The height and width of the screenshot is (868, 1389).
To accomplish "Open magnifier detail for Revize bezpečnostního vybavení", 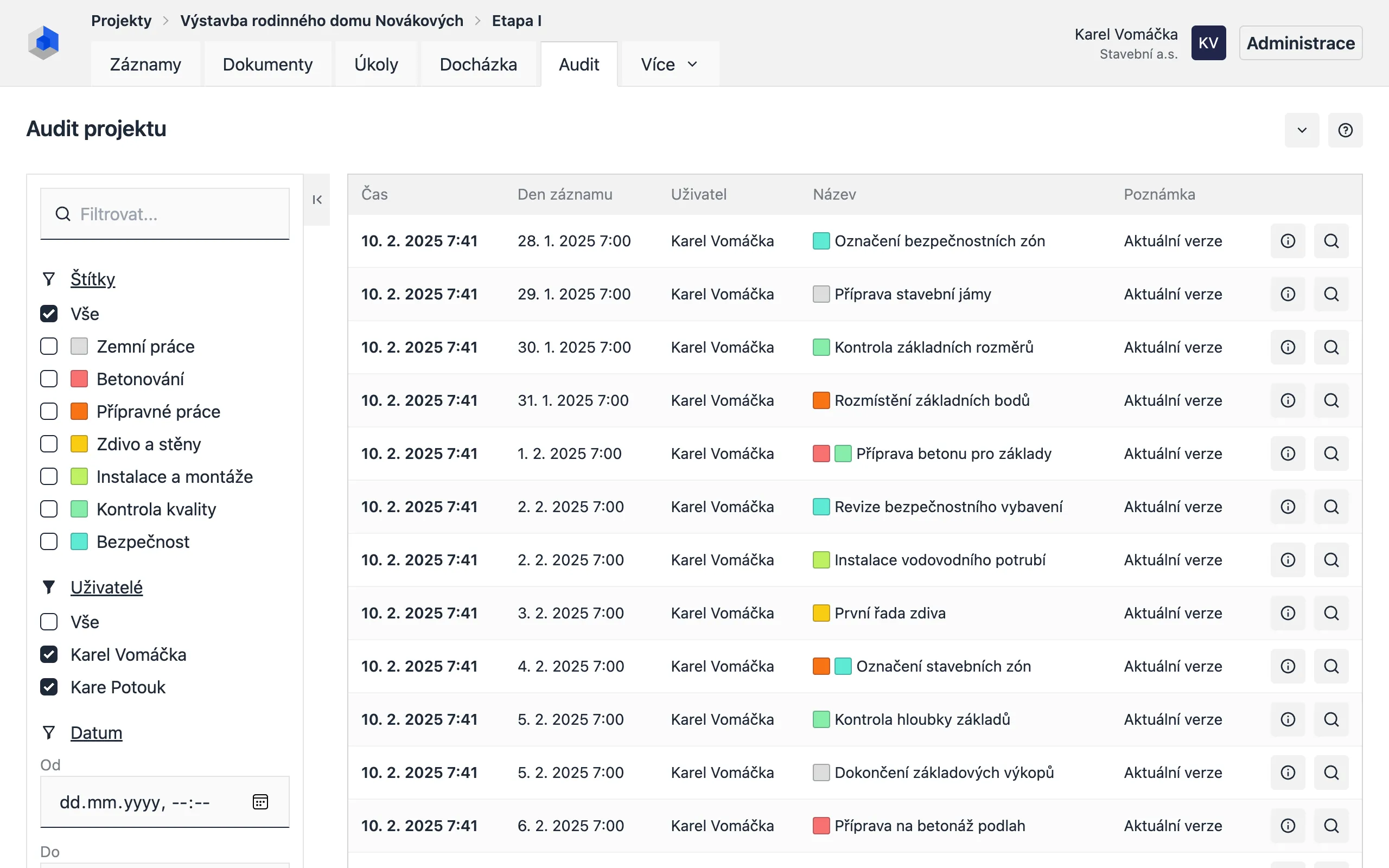I will (x=1331, y=507).
